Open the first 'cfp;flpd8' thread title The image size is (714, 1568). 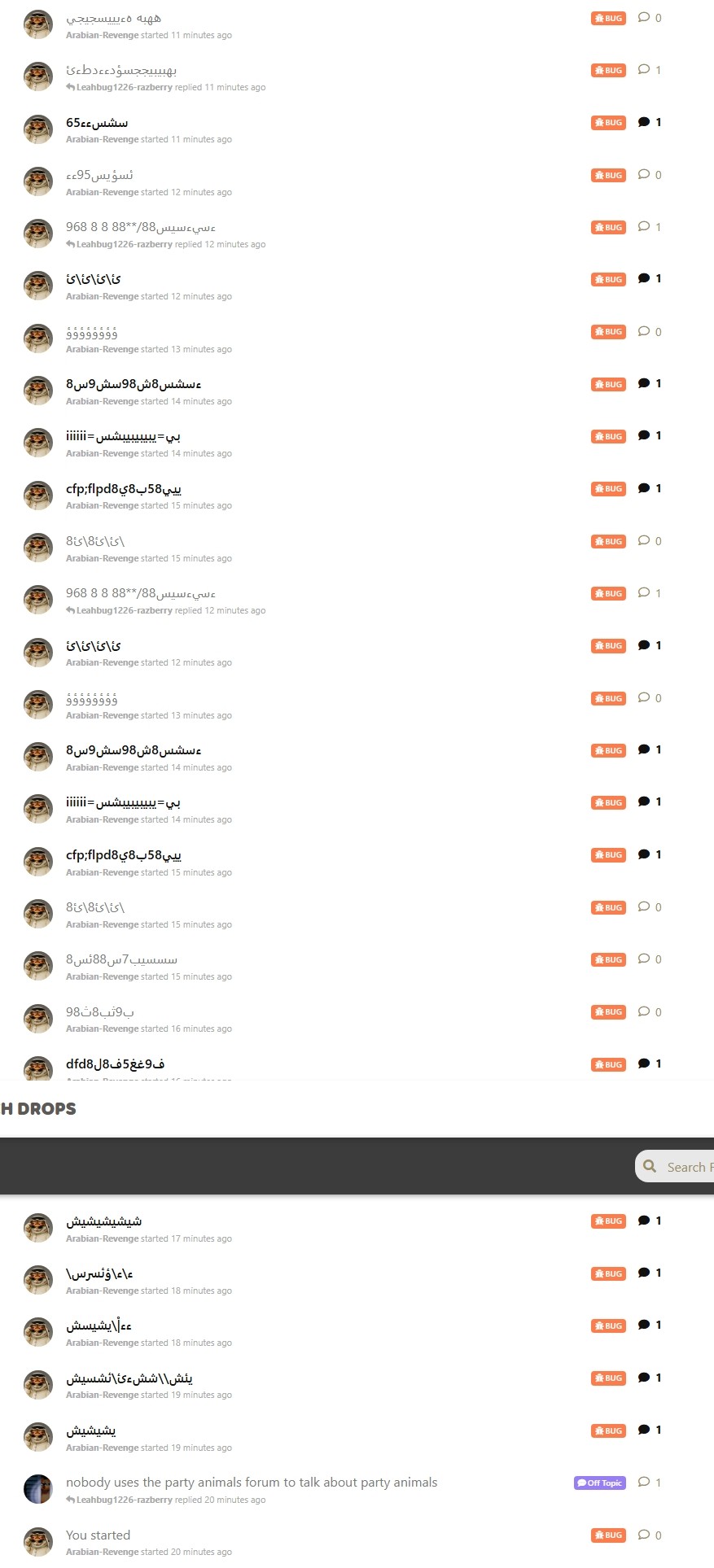click(x=124, y=489)
